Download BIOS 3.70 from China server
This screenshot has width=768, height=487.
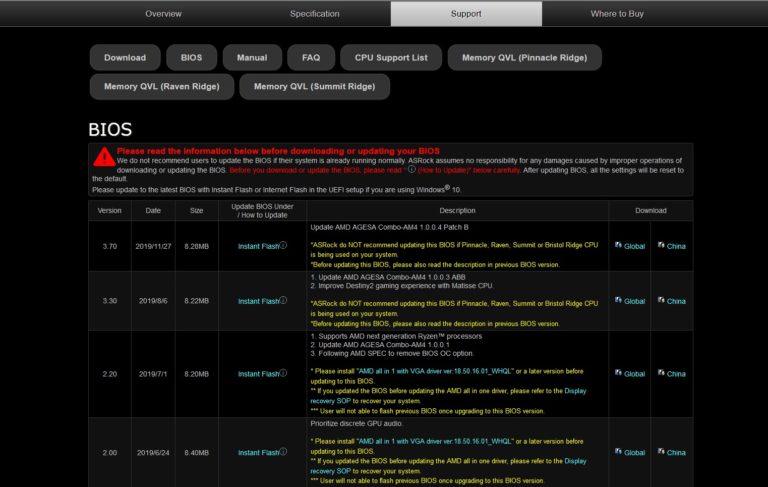(676, 246)
